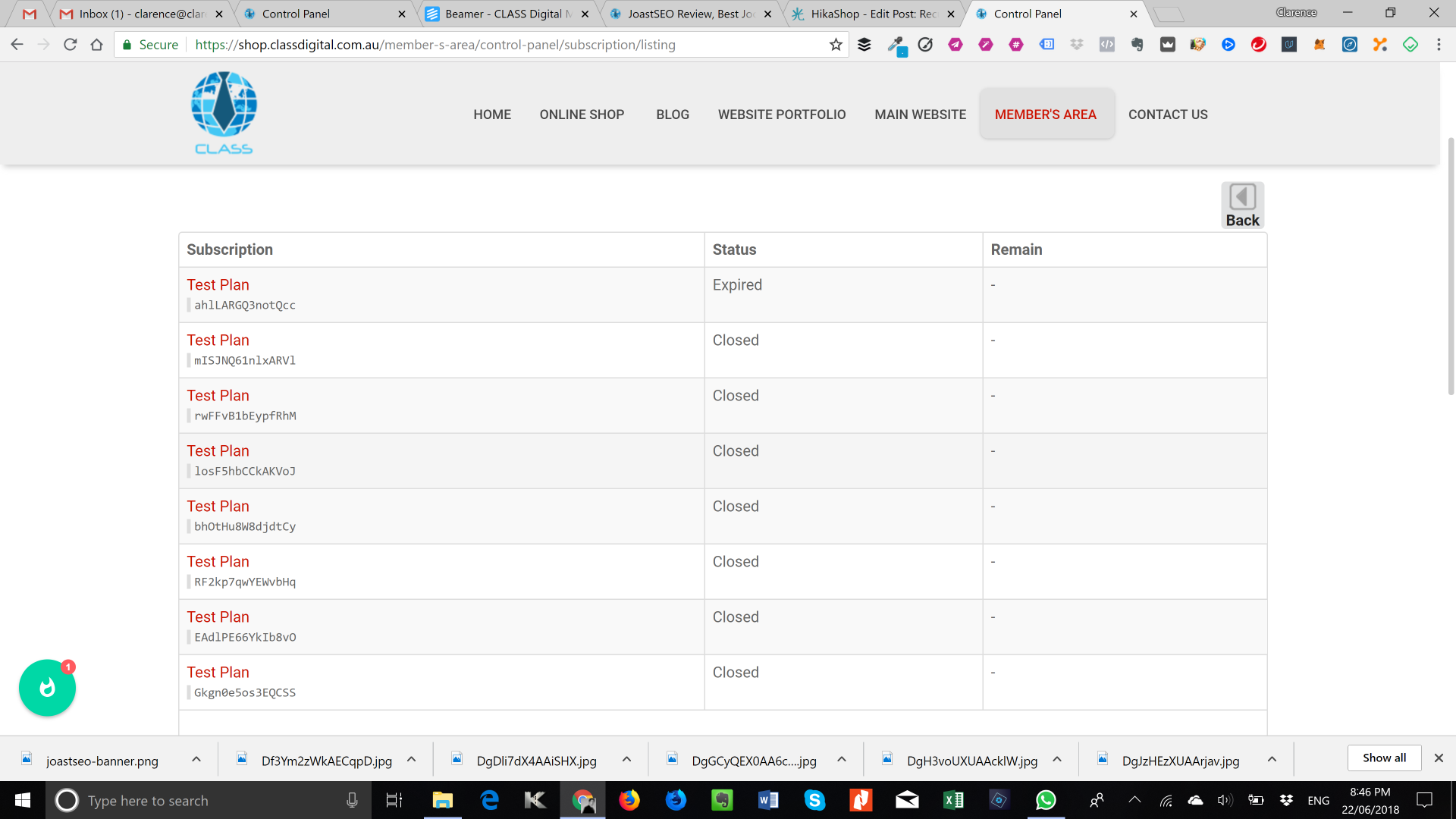Image resolution: width=1456 pixels, height=819 pixels.
Task: Reload the page with refresh icon
Action: [x=70, y=45]
